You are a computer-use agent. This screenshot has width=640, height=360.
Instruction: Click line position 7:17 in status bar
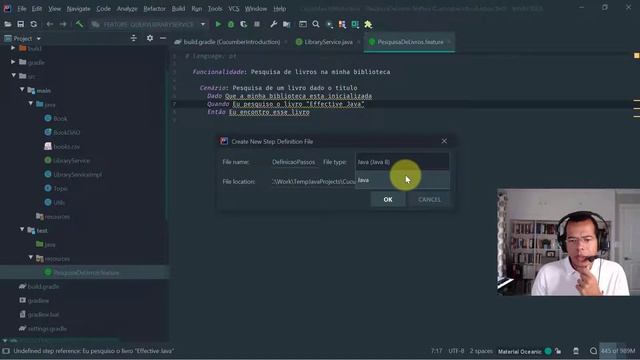tap(436, 351)
